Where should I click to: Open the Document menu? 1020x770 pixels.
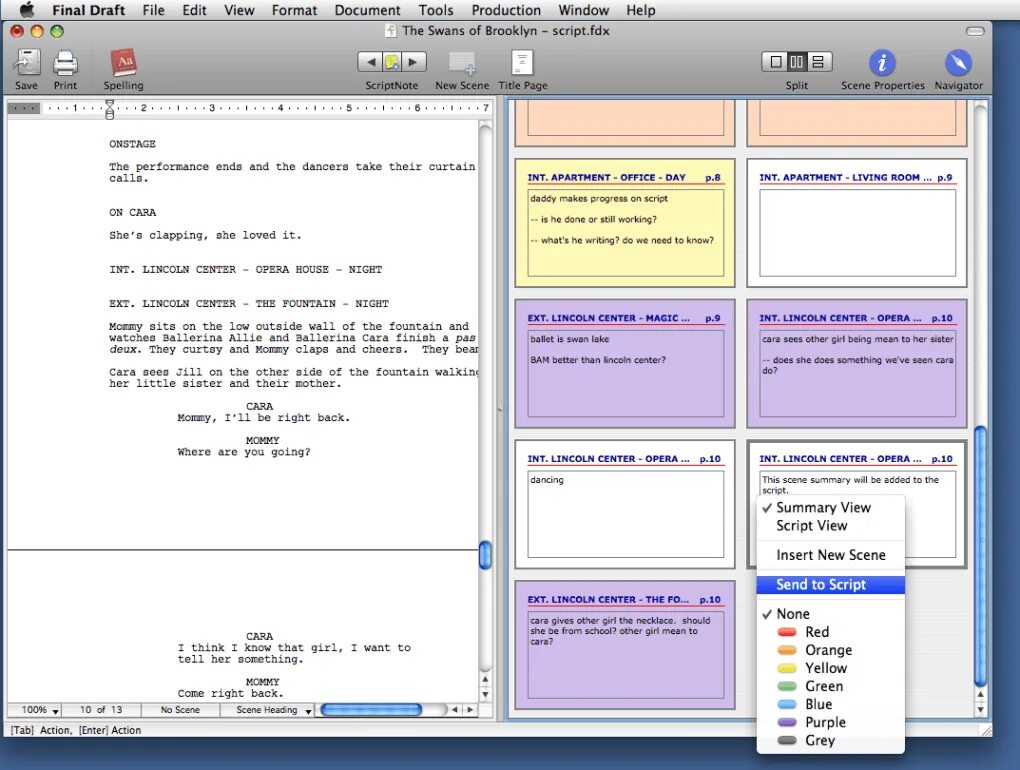pyautogui.click(x=368, y=10)
